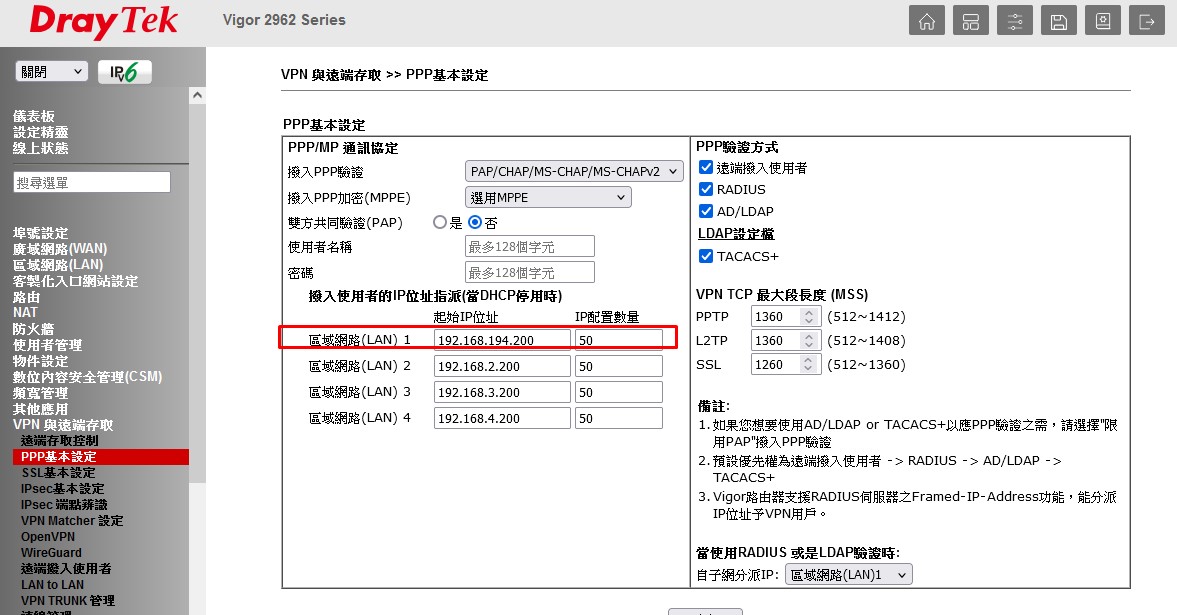Click the DrayTek logo
This screenshot has height=615, width=1177.
[x=104, y=22]
